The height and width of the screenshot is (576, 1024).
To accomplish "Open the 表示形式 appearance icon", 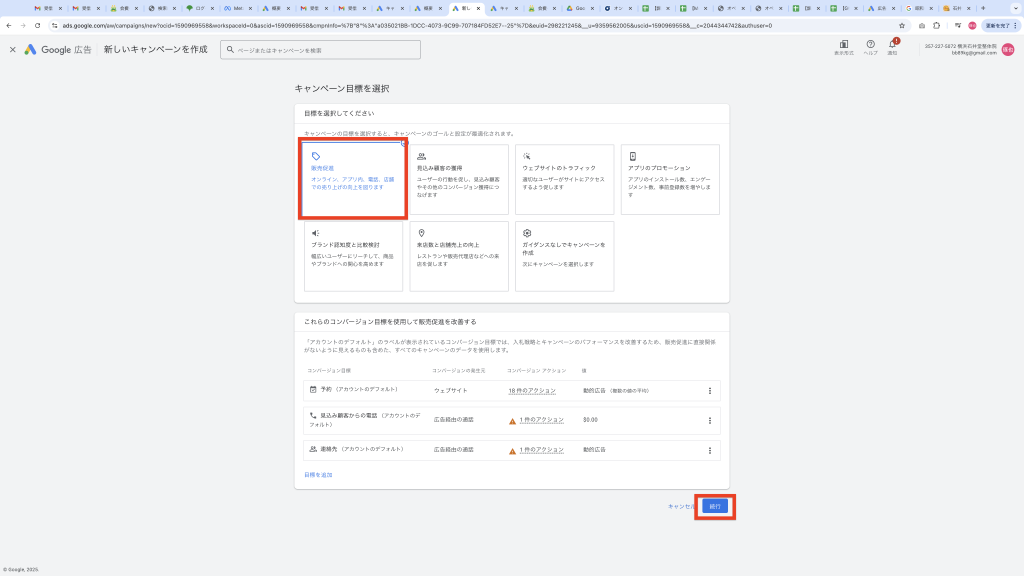I will 844,45.
